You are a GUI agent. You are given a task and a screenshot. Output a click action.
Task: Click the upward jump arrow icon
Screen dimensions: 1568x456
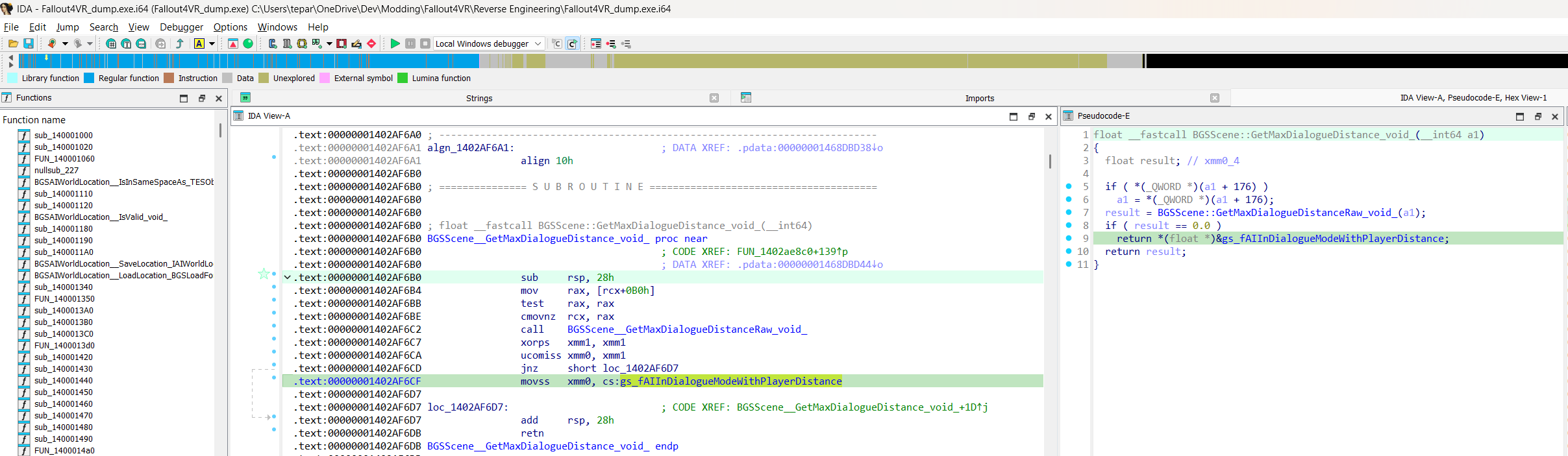point(180,43)
